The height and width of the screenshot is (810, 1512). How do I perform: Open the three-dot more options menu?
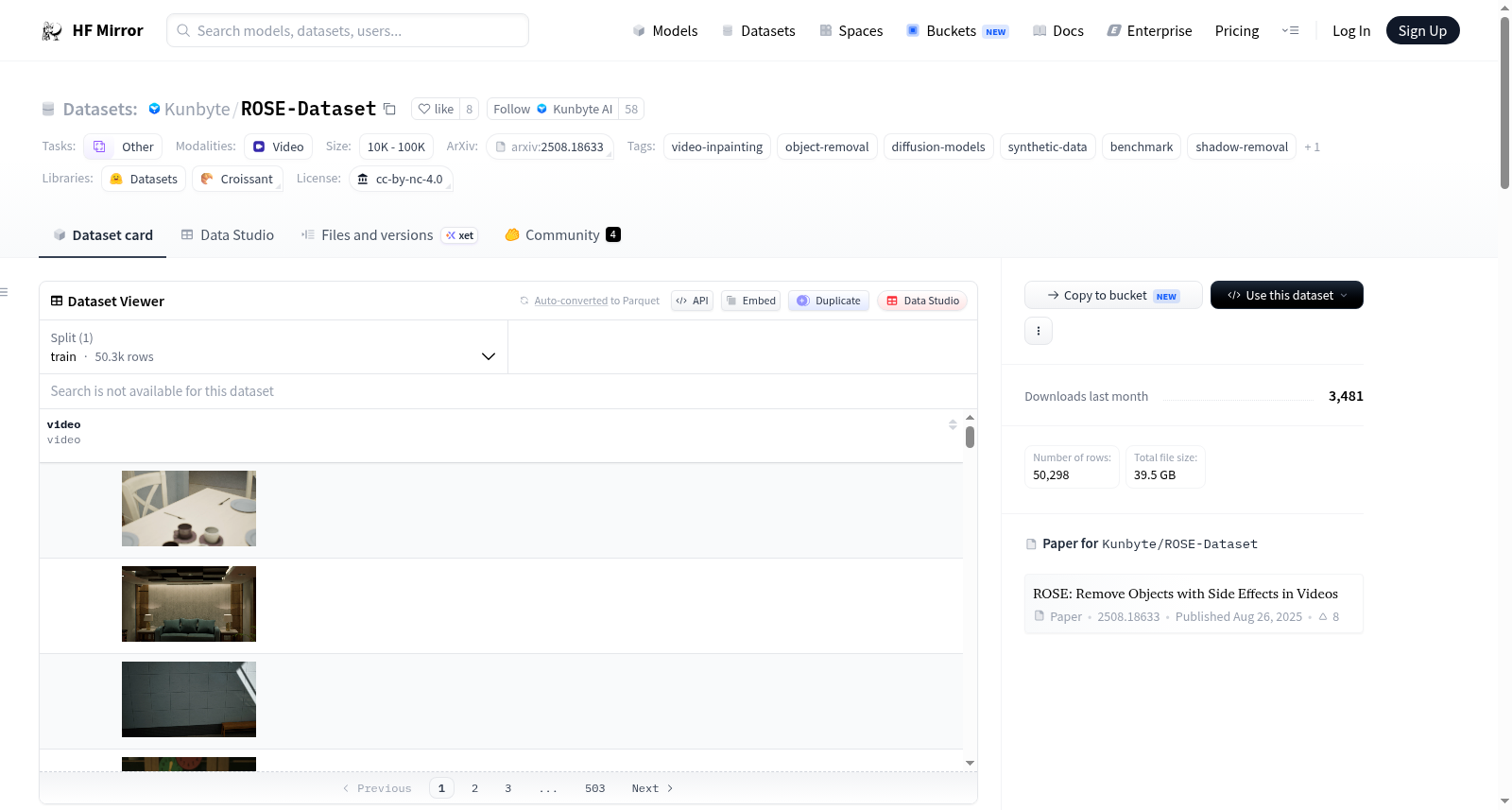[x=1039, y=331]
